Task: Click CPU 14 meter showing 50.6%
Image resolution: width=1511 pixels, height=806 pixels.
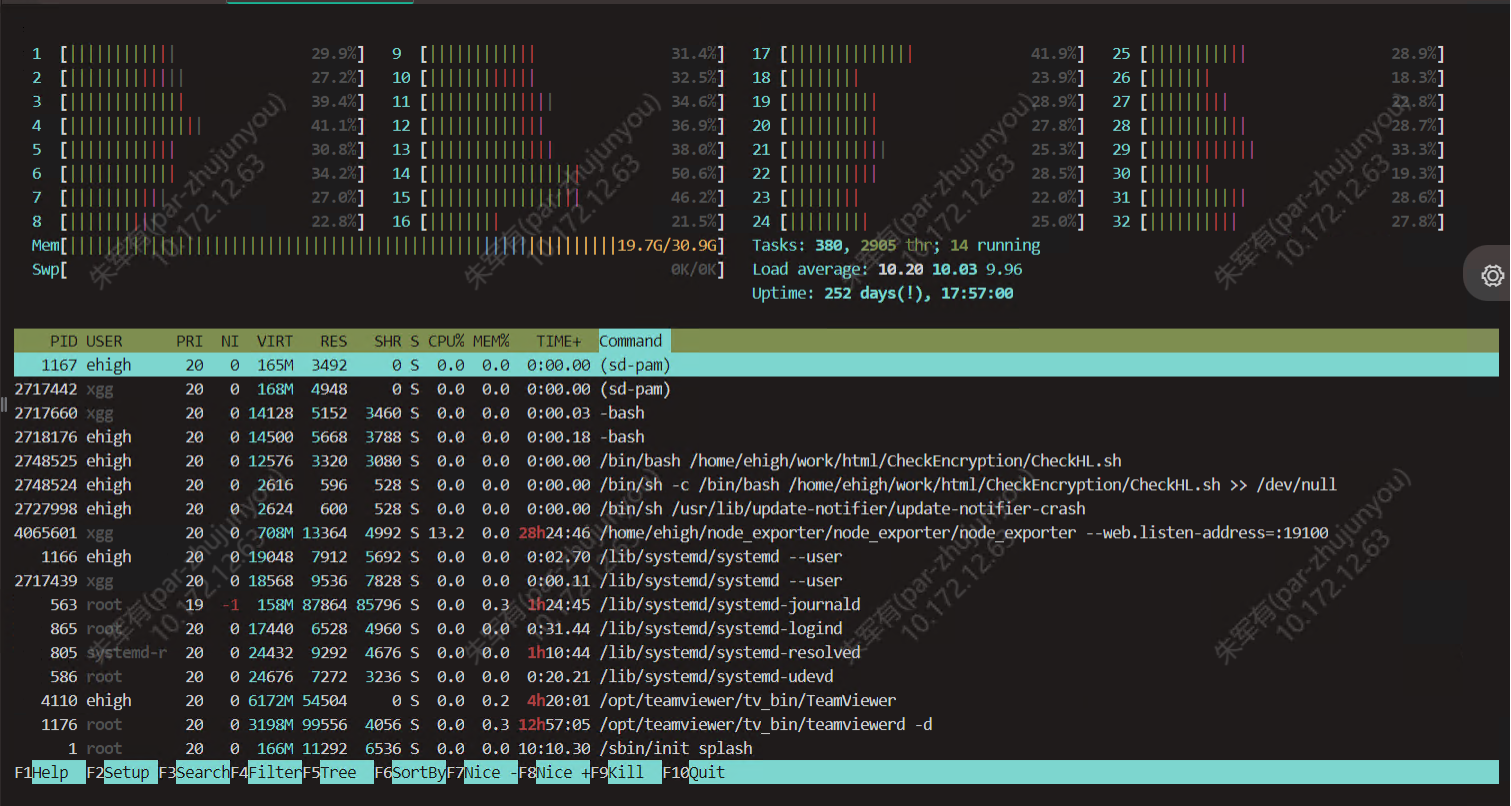Action: [558, 174]
